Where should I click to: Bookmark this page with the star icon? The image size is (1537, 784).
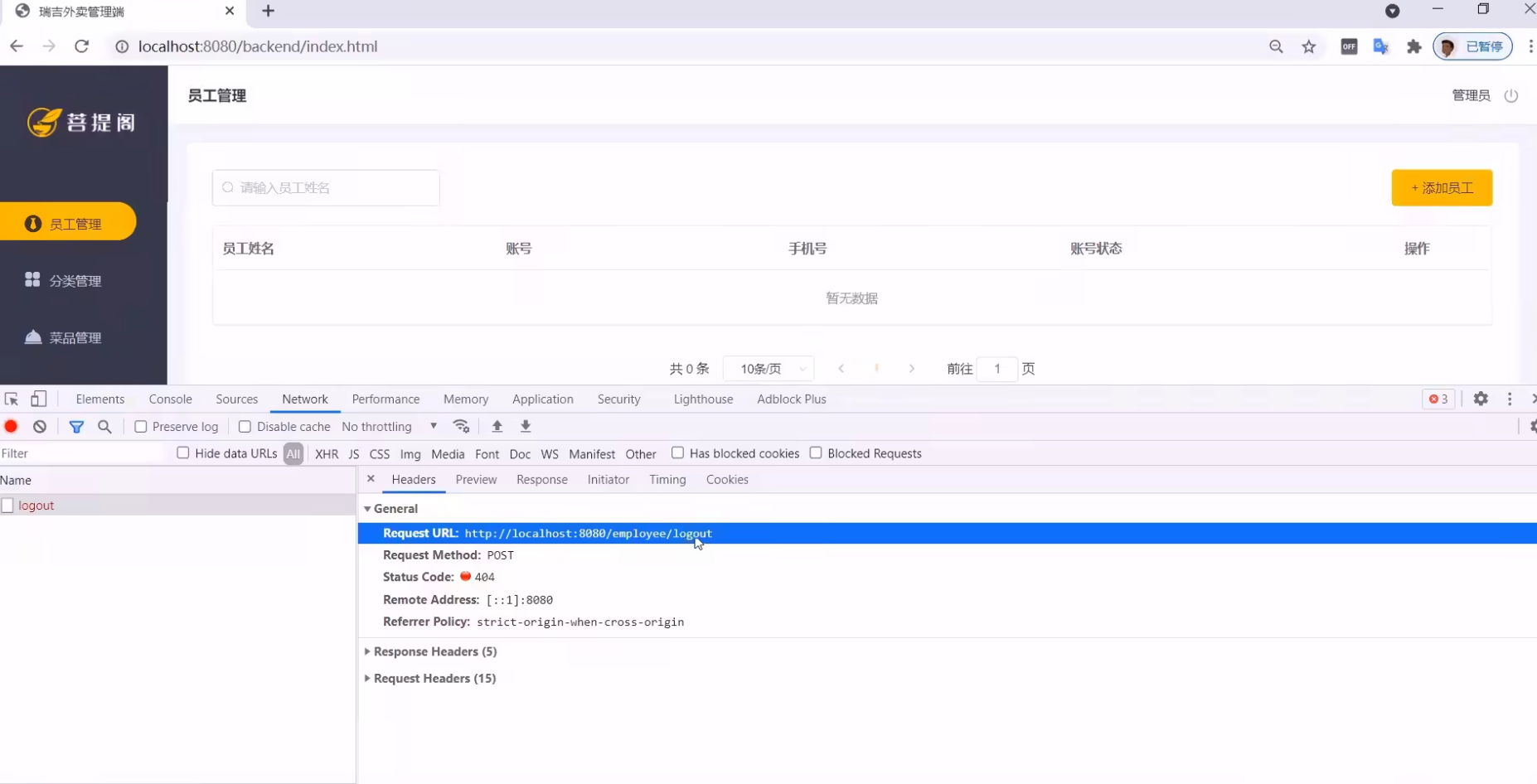tap(1309, 46)
